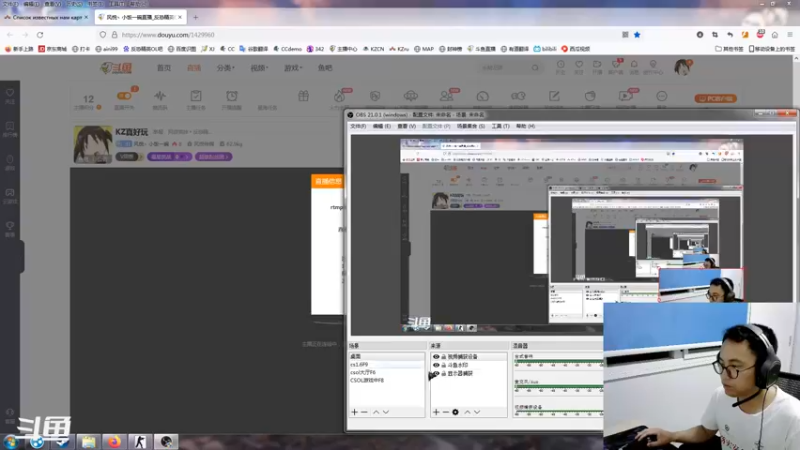Select the csol大厅F6 scene
This screenshot has height=450, width=800.
(x=387, y=372)
